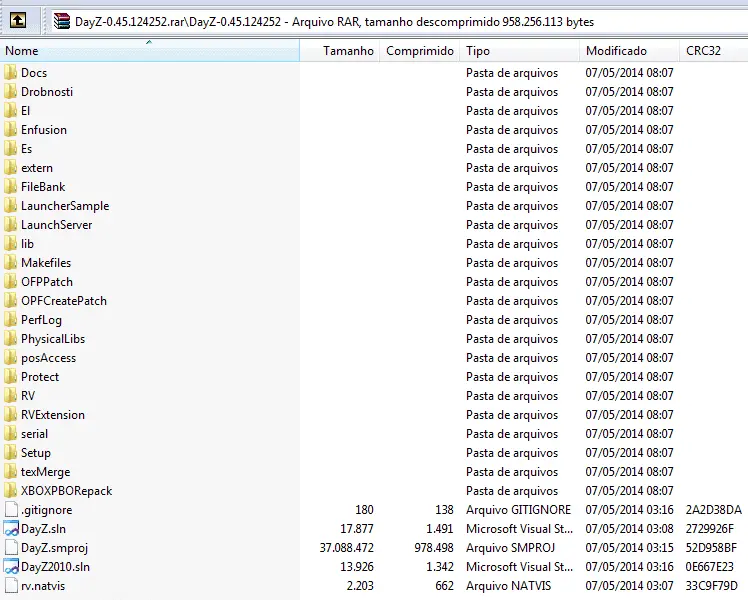Select the Docs folder icon
The image size is (748, 600).
(x=10, y=72)
